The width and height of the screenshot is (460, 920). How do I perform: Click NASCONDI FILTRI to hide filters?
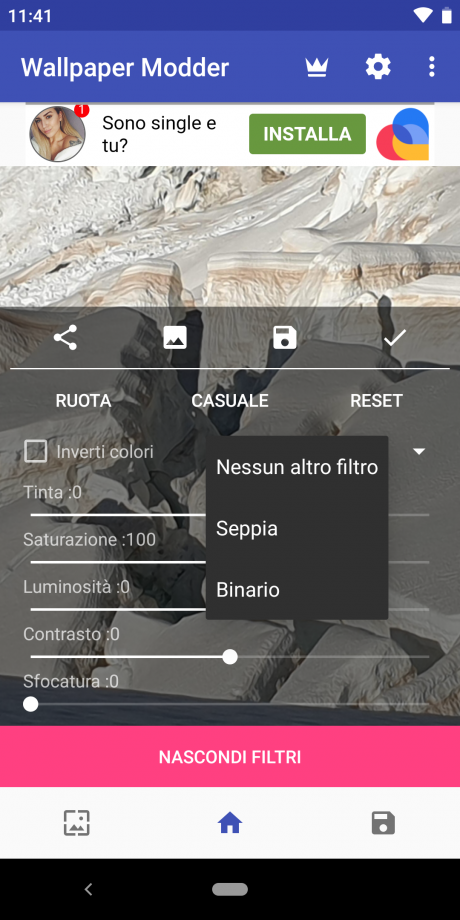(230, 757)
